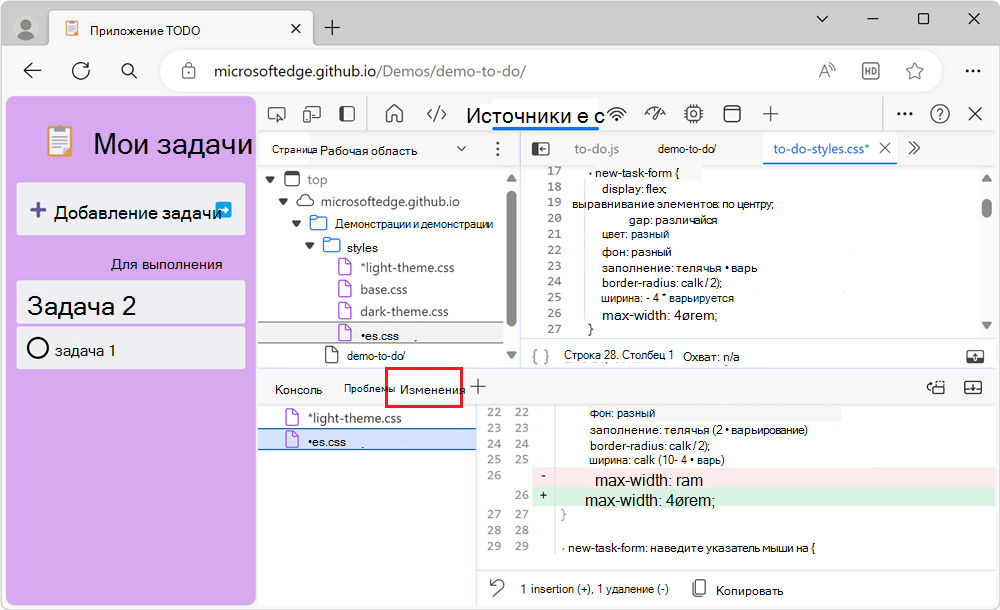Show more editor tabs with double chevron
This screenshot has width=1000, height=610.
pos(915,148)
